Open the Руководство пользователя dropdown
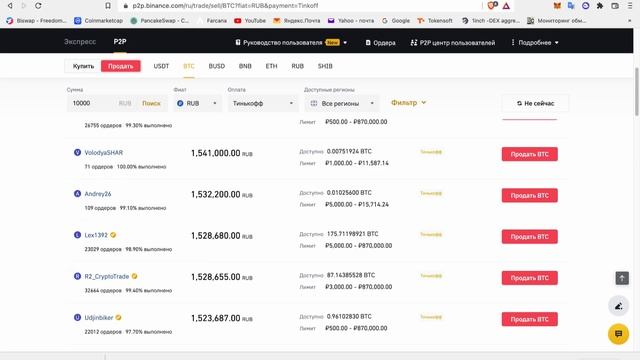Viewport: 640px width, 360px height. pos(291,42)
